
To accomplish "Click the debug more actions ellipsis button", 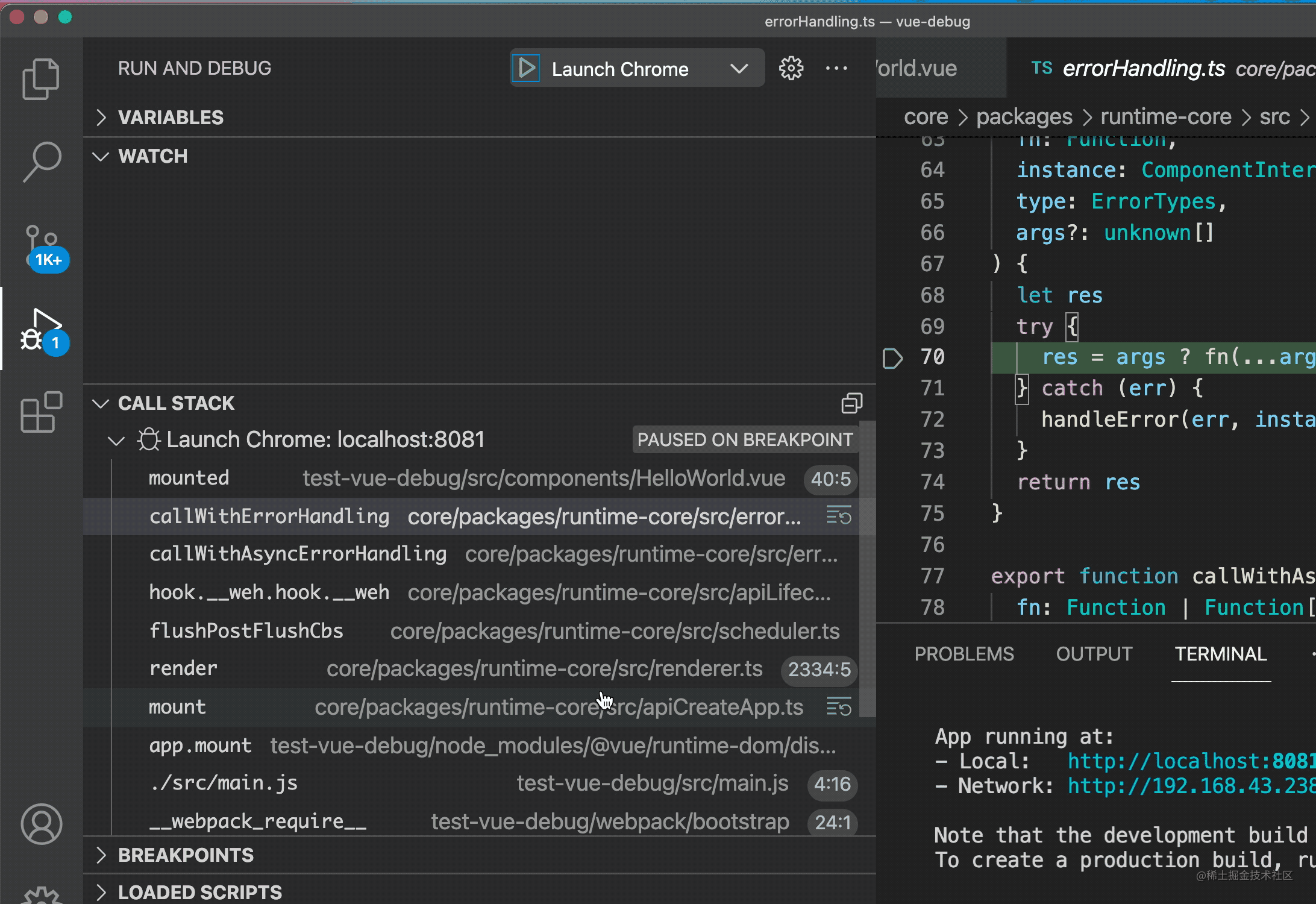I will point(836,68).
